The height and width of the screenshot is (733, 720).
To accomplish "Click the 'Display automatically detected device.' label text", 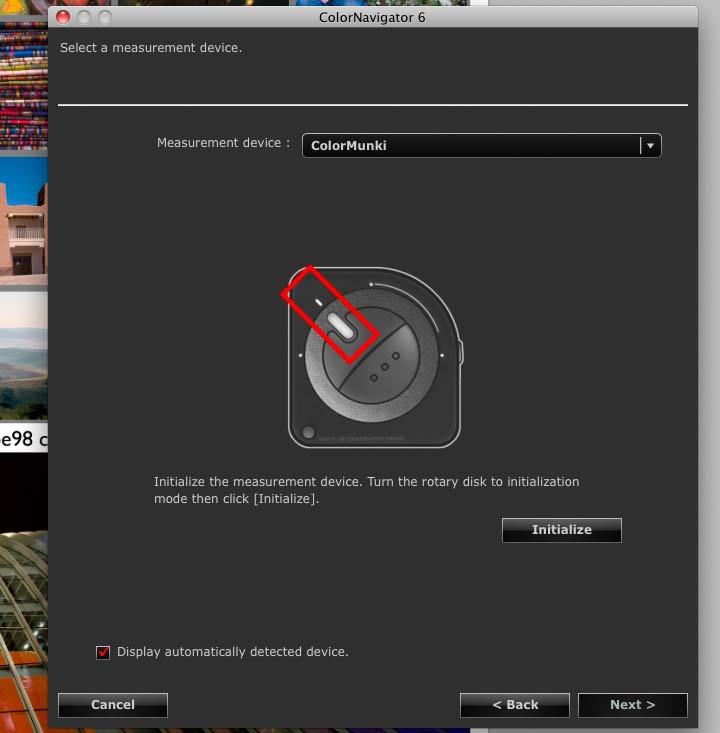I will (232, 652).
